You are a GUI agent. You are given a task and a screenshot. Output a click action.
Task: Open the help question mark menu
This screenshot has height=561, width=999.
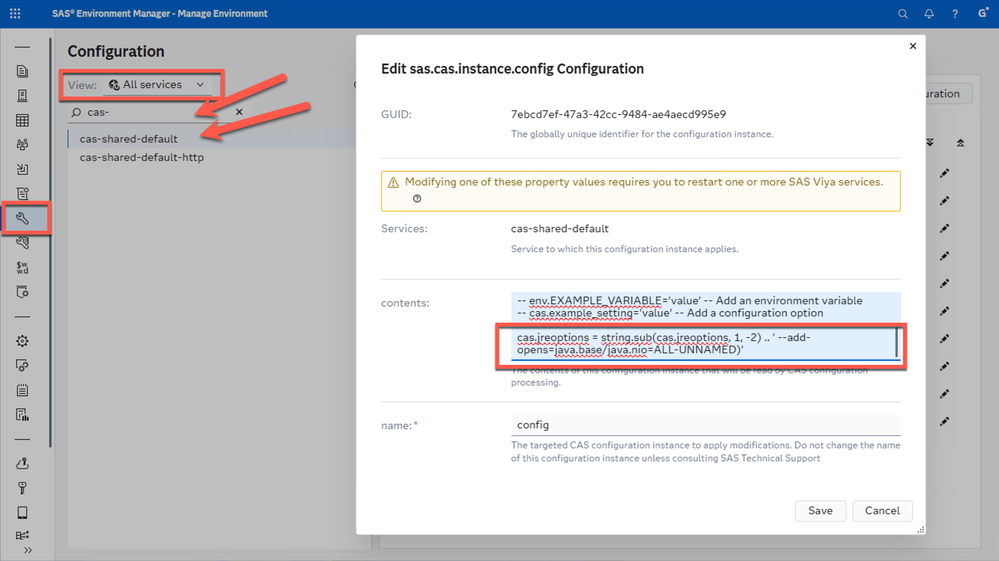tap(955, 13)
